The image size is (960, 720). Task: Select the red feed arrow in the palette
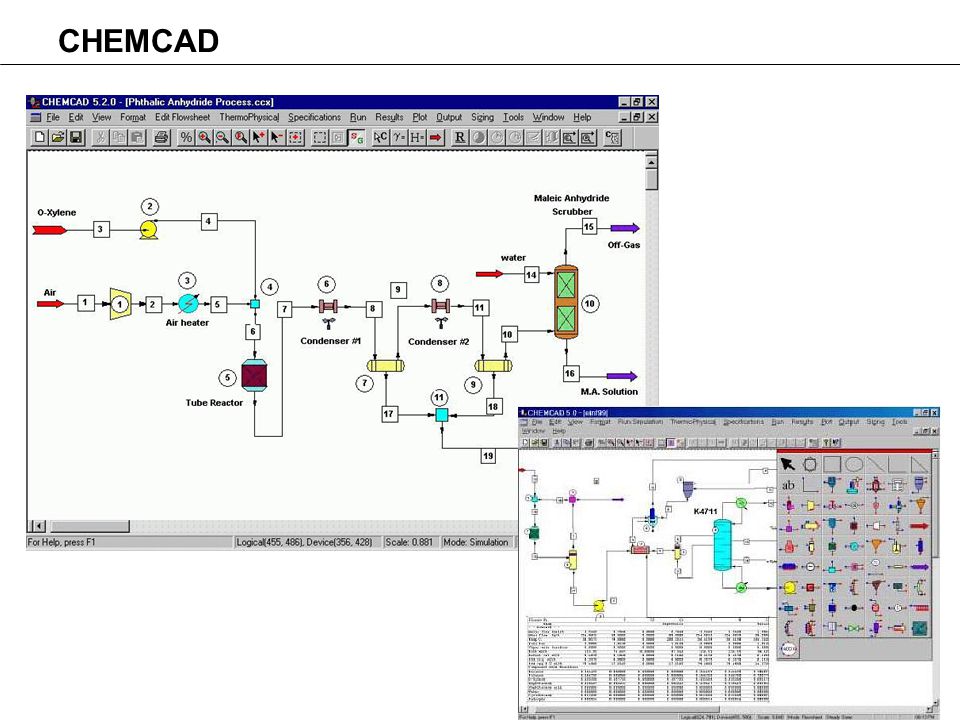point(919,525)
